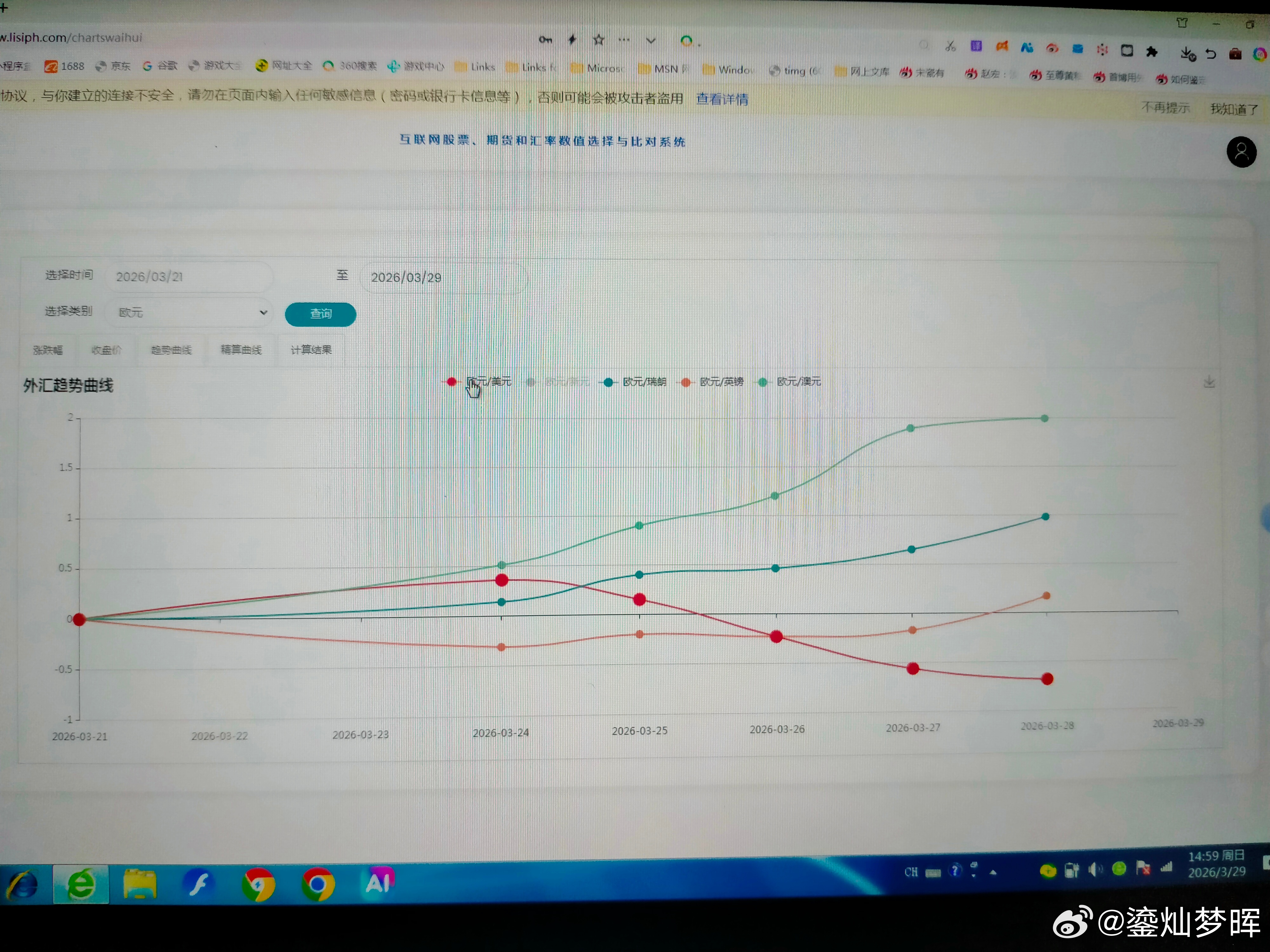Open the extensions puzzle icon
The height and width of the screenshot is (952, 1270).
[1152, 52]
